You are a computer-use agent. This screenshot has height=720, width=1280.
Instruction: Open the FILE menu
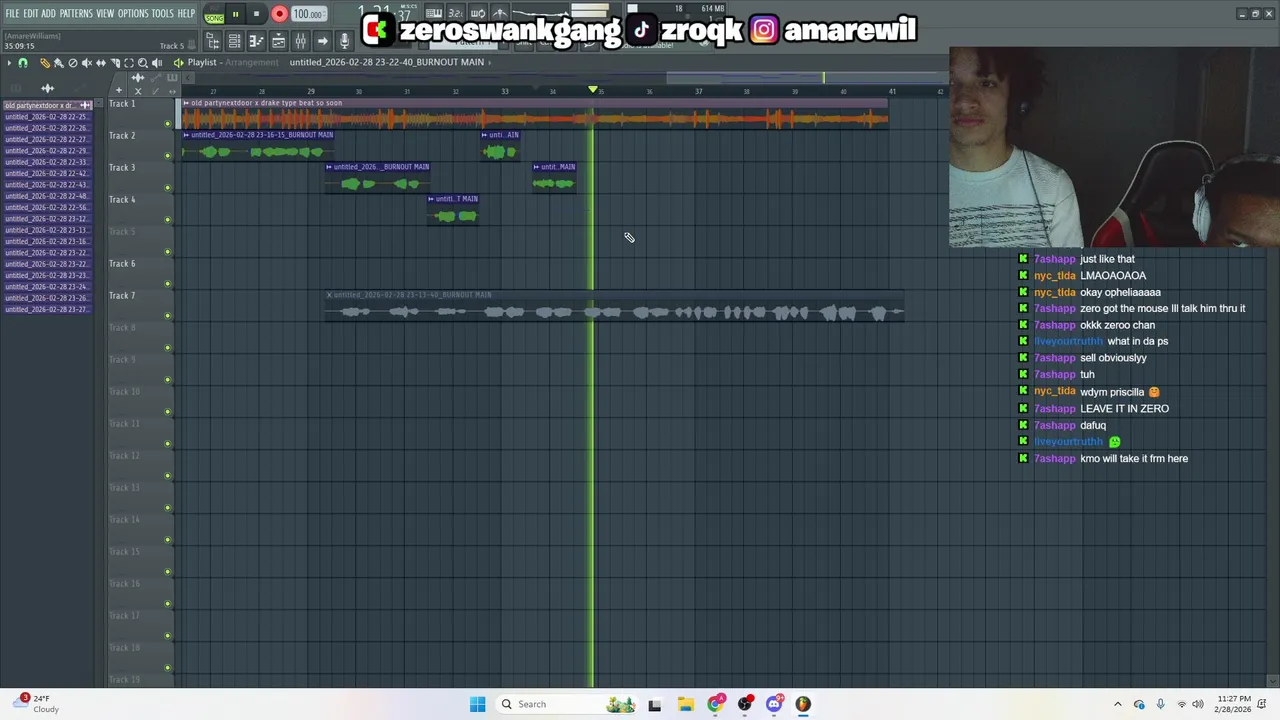[x=12, y=14]
